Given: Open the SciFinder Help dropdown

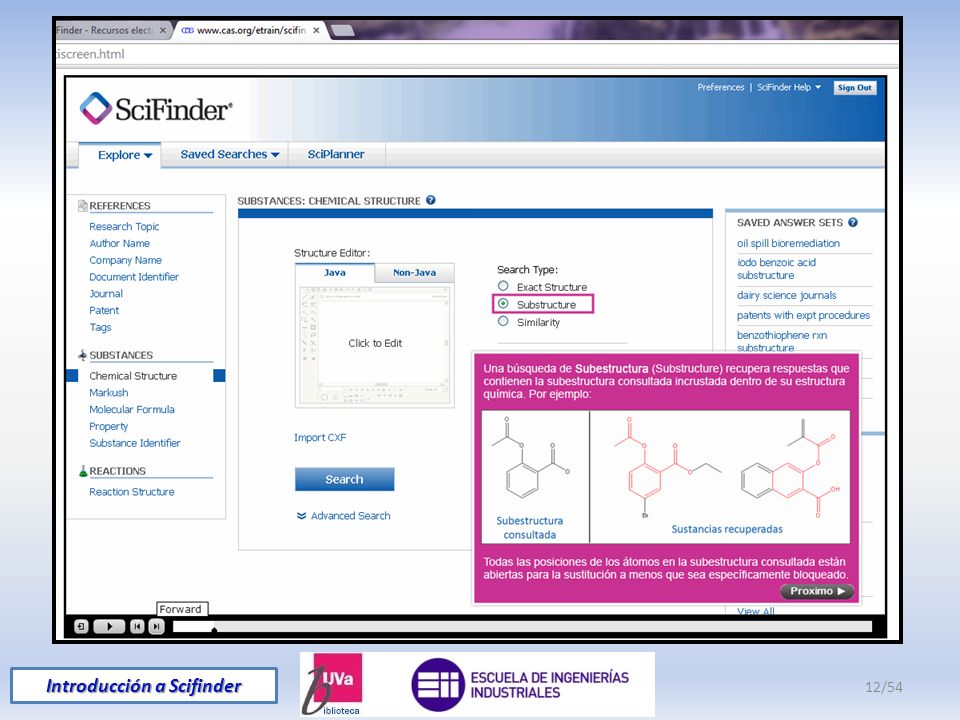Looking at the screenshot, I should pyautogui.click(x=789, y=88).
